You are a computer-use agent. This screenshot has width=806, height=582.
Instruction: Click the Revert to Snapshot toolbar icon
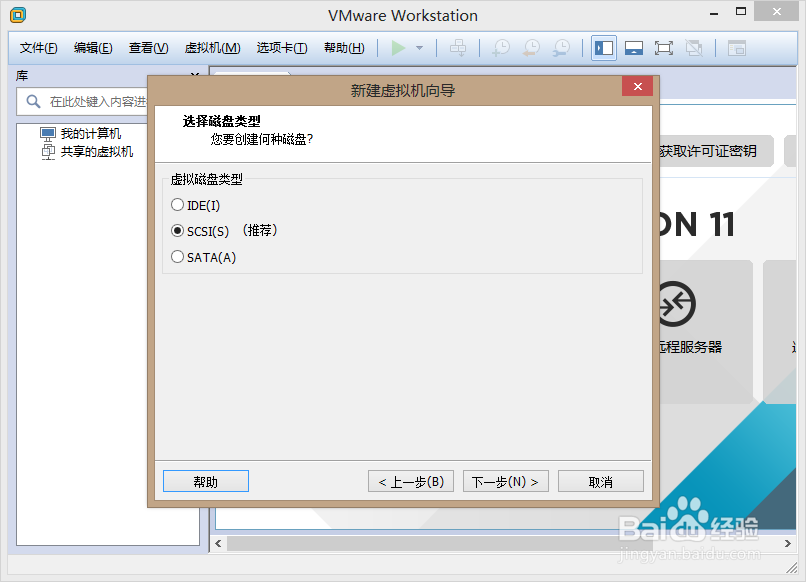click(531, 48)
